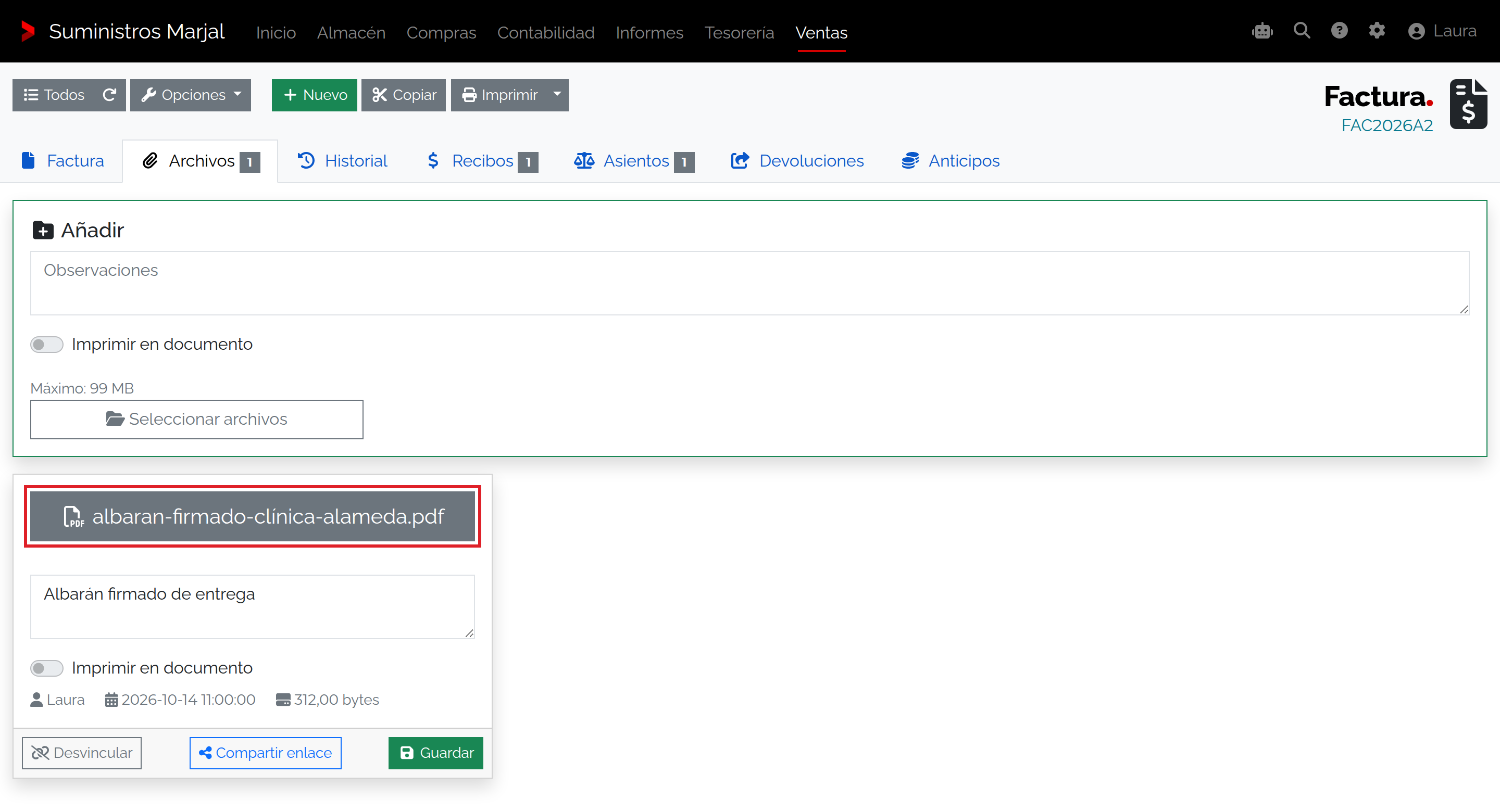The height and width of the screenshot is (812, 1500).
Task: Click Compartir enlace button
Action: (x=266, y=753)
